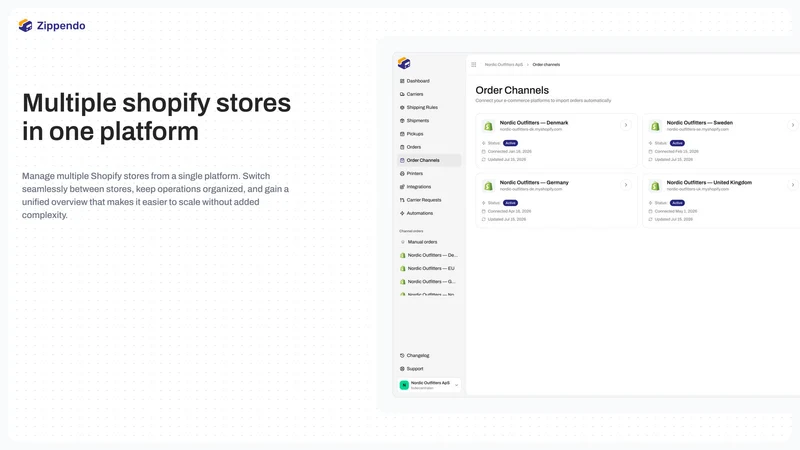The image size is (800, 450).
Task: Open the Nordic Outfitters — Sweden card chevron
Action: click(792, 125)
